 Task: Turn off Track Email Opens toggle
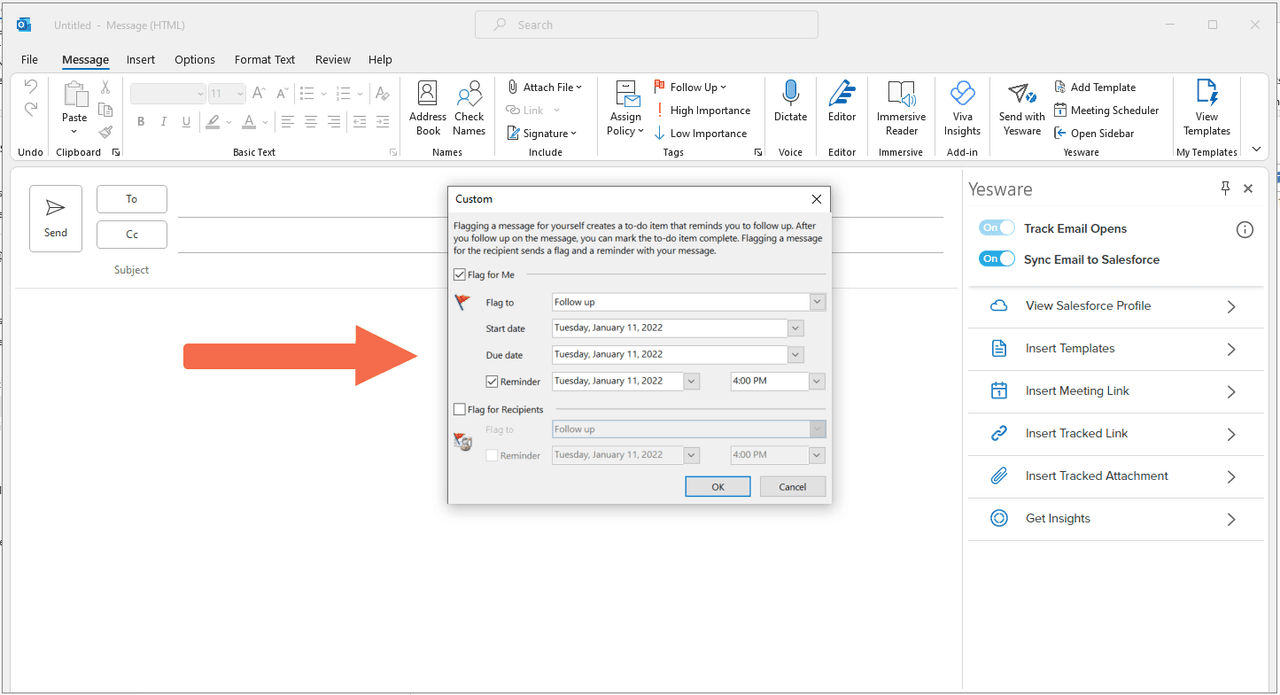(996, 228)
